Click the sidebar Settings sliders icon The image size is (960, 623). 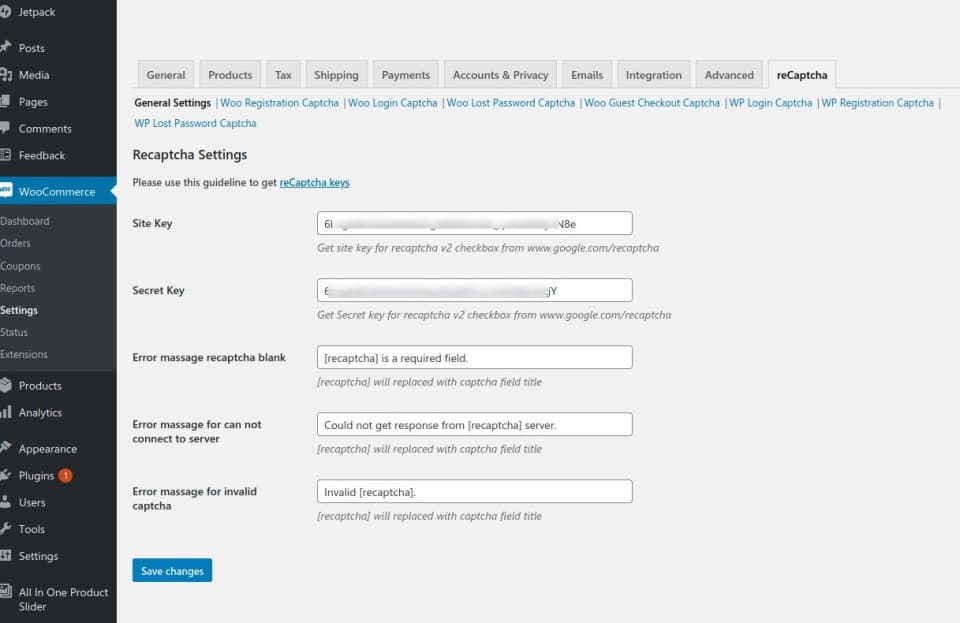(6, 555)
